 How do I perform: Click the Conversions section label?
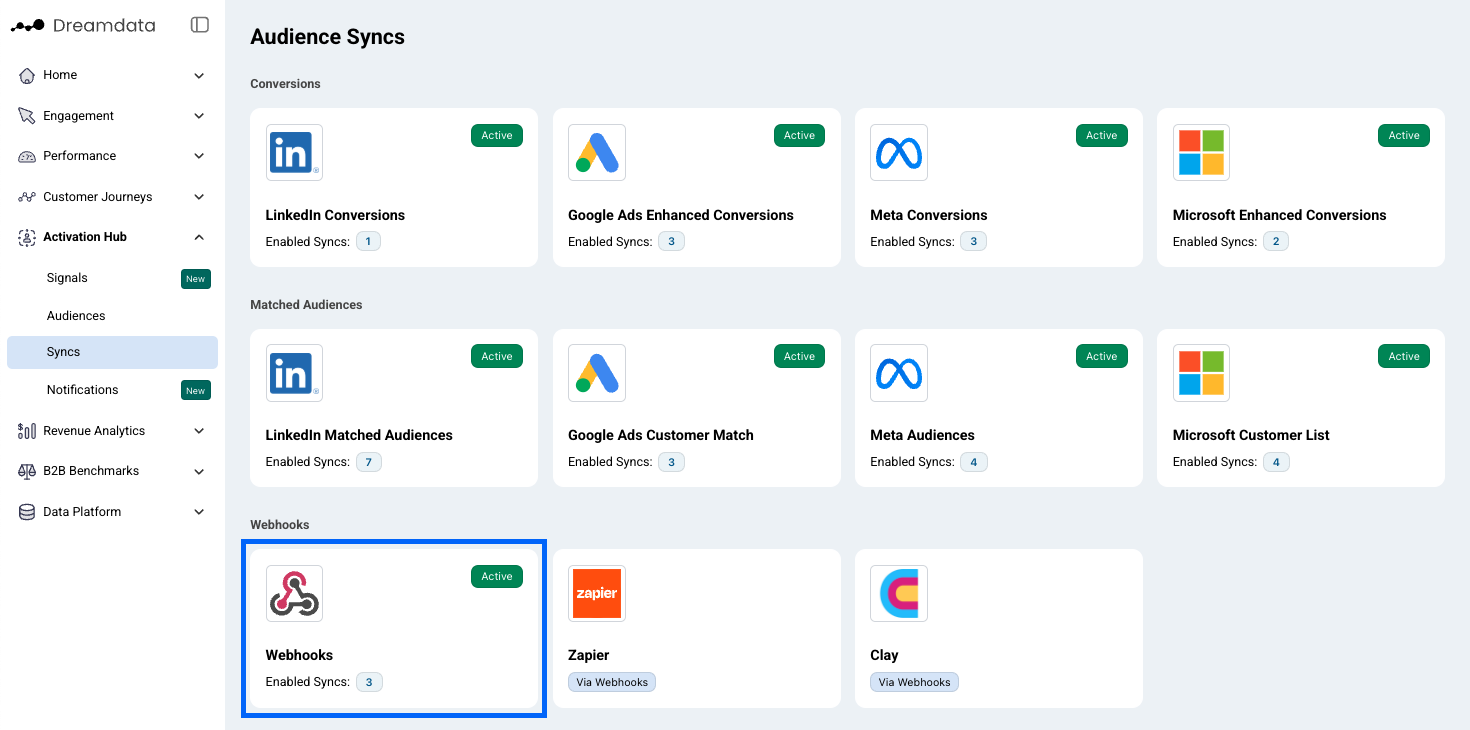coord(285,84)
